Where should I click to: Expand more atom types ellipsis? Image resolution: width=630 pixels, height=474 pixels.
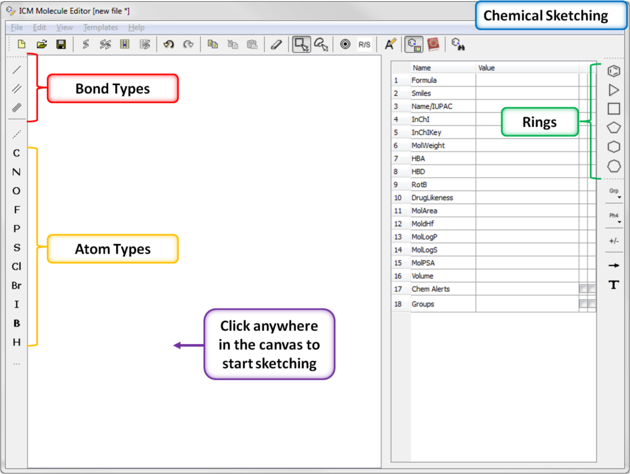pyautogui.click(x=17, y=364)
